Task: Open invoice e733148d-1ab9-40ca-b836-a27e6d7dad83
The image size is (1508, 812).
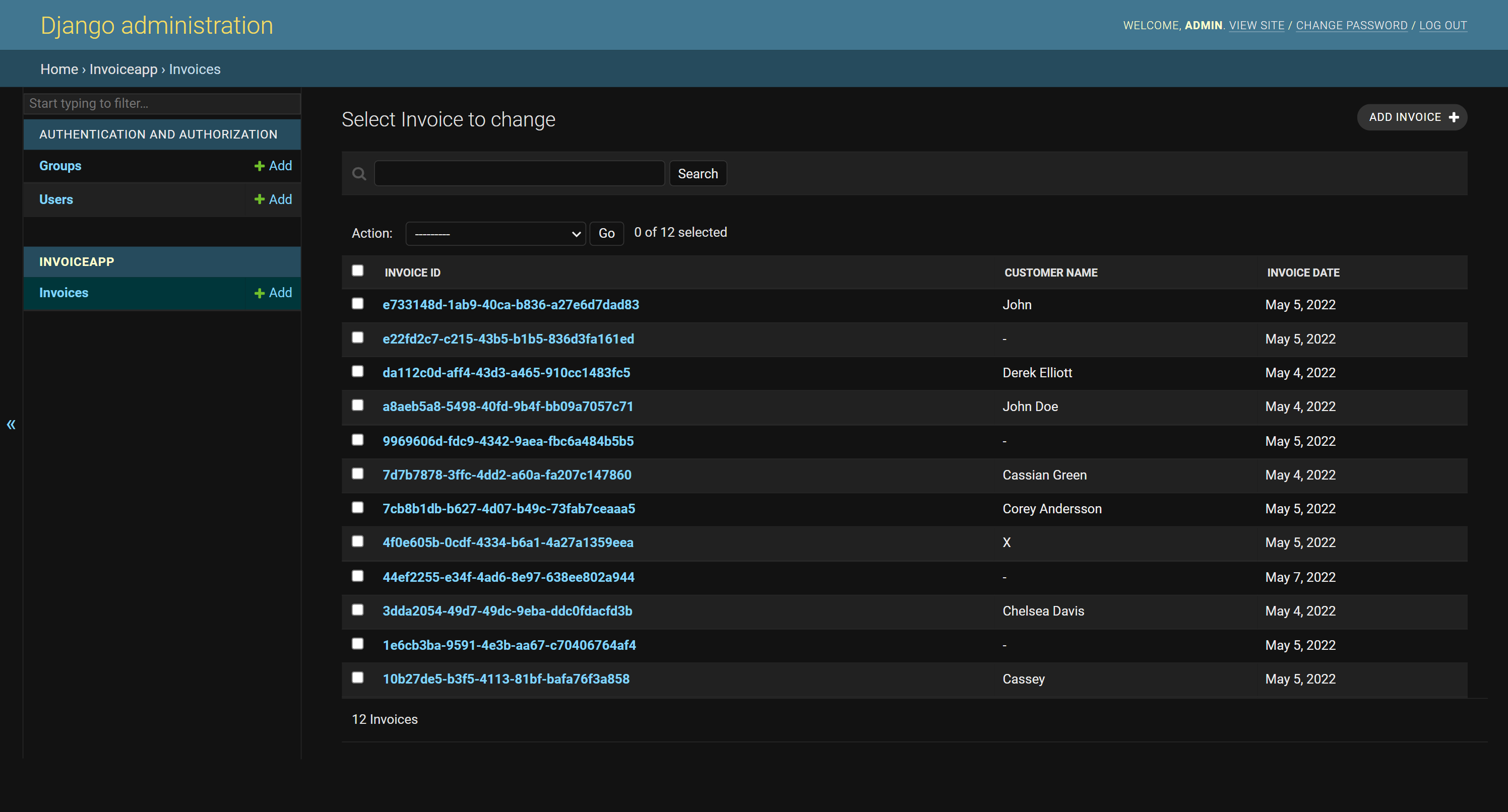Action: 511,304
